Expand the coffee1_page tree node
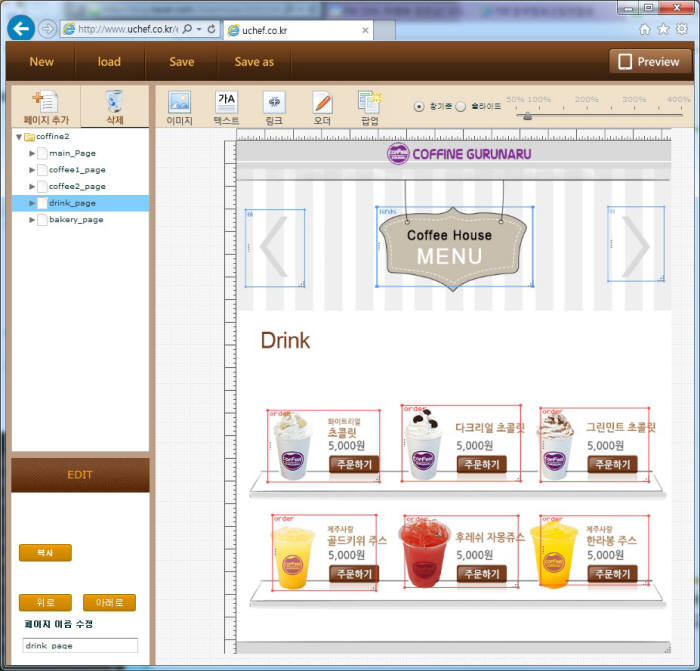 pos(32,170)
